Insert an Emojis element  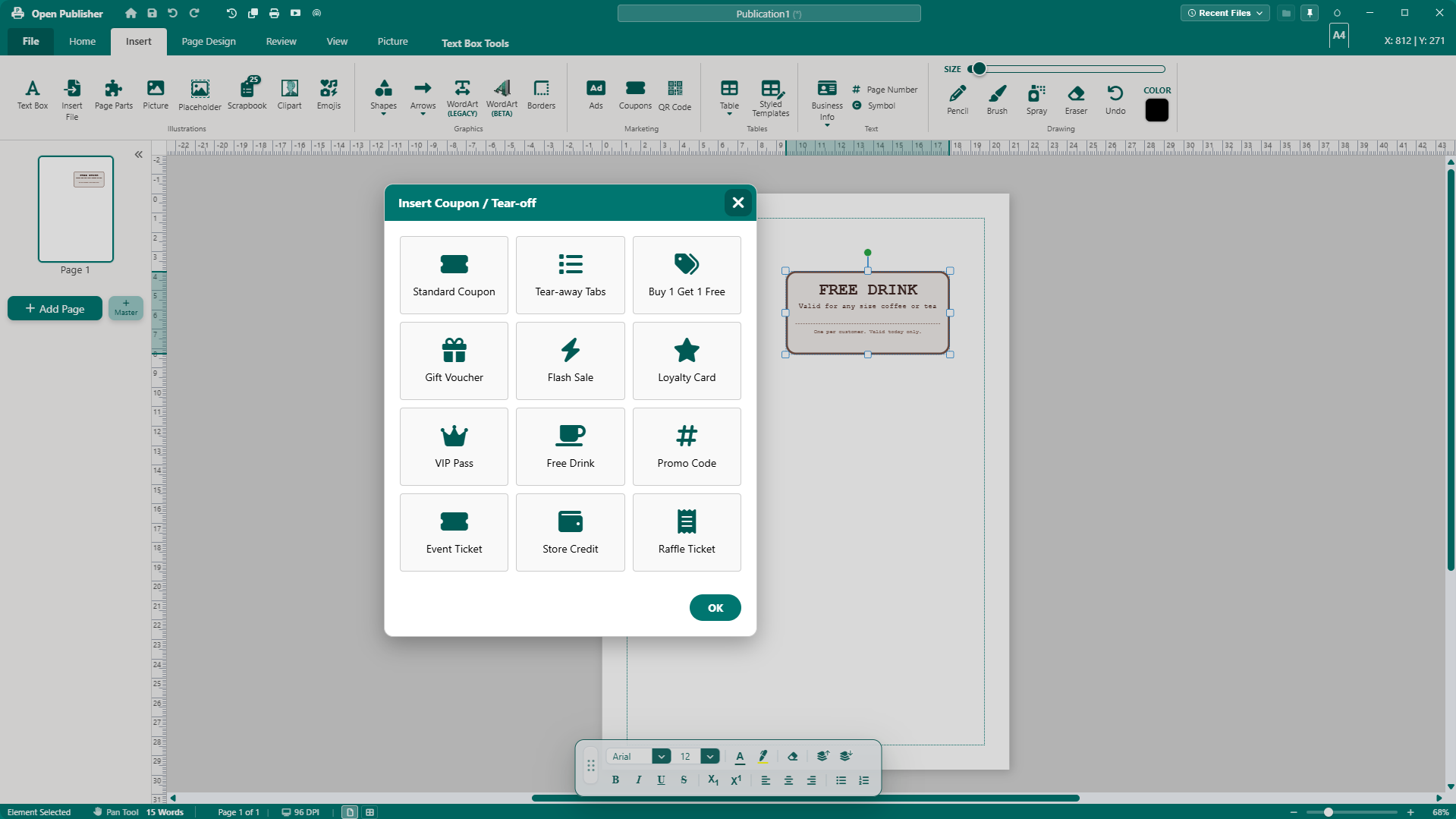point(329,94)
